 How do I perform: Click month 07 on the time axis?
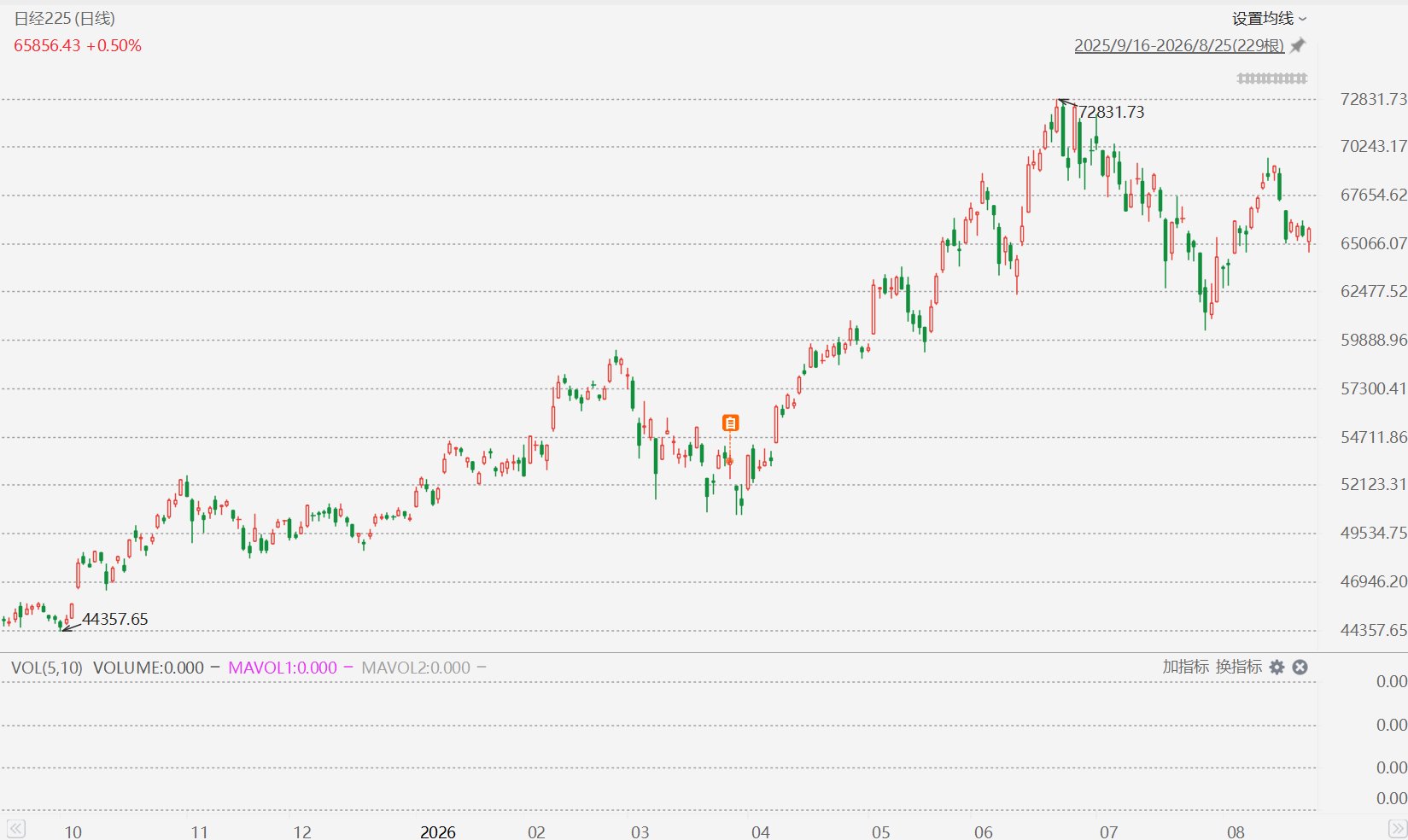tap(1108, 831)
